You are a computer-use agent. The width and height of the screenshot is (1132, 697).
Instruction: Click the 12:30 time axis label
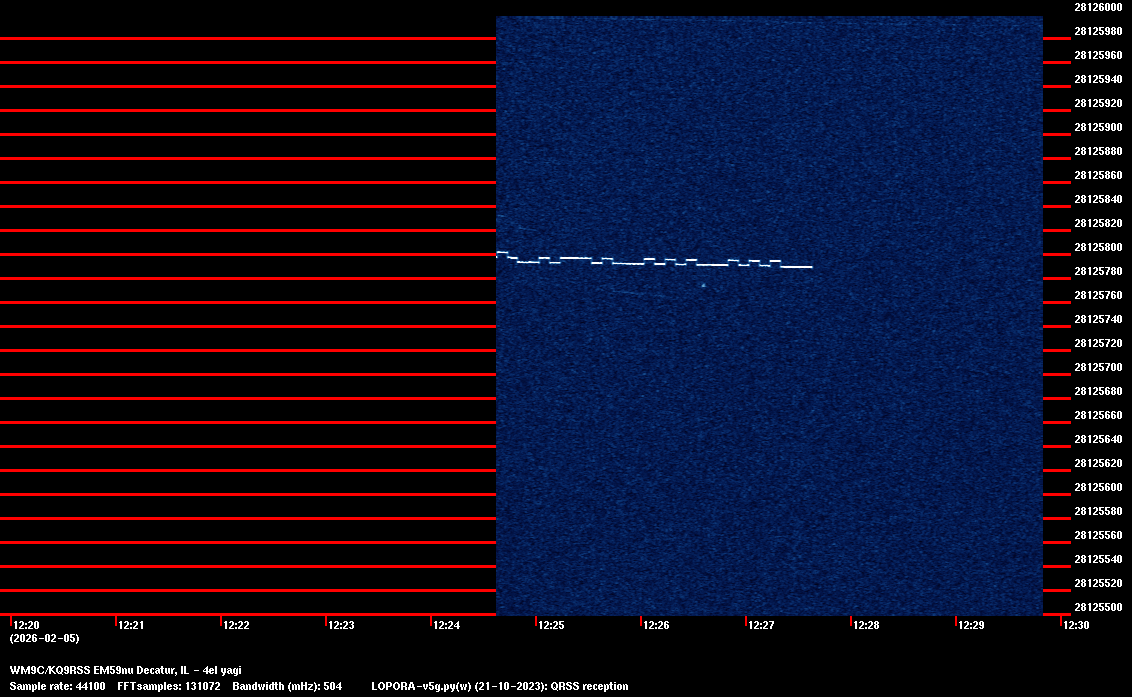pos(1076,625)
